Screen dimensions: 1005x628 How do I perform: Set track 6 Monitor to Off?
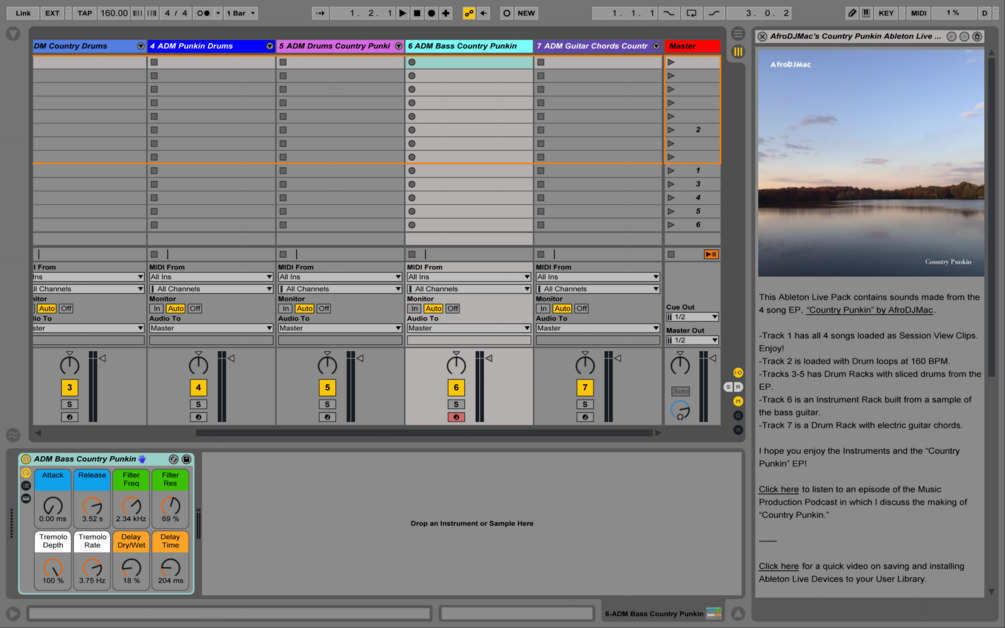point(453,308)
